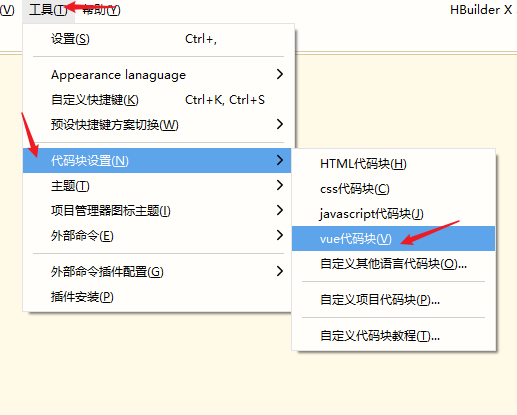Open 项目管理器图标主题(I) submenu
Image resolution: width=517 pixels, height=415 pixels.
click(157, 211)
